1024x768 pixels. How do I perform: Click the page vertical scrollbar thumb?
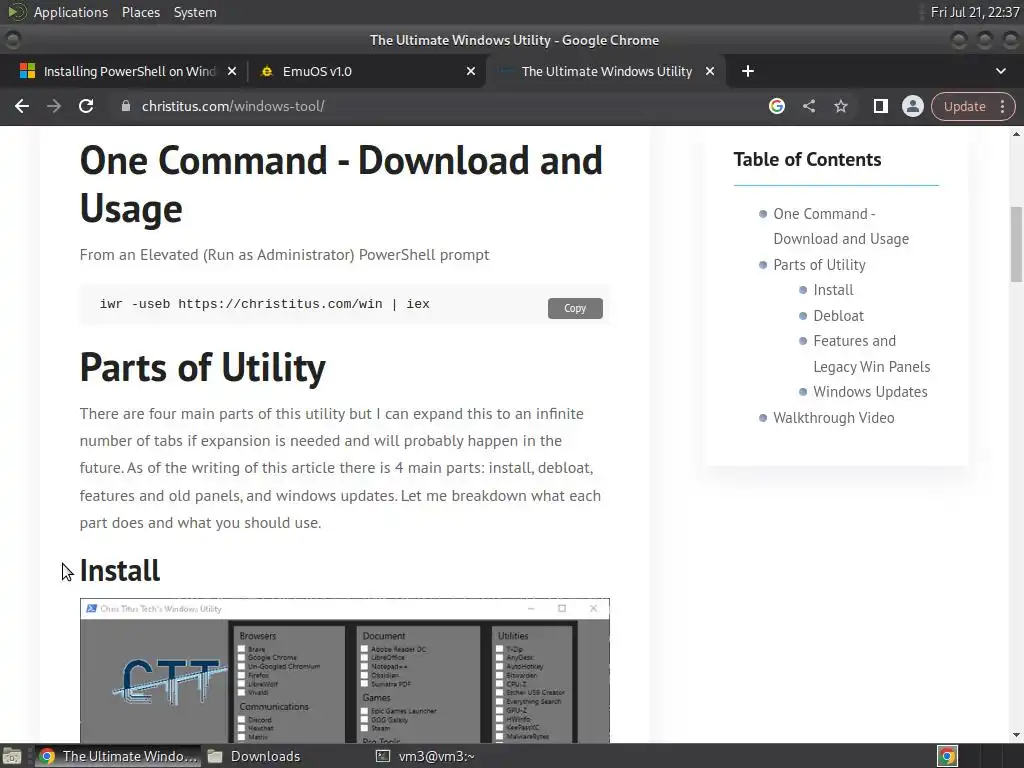pyautogui.click(x=1016, y=244)
